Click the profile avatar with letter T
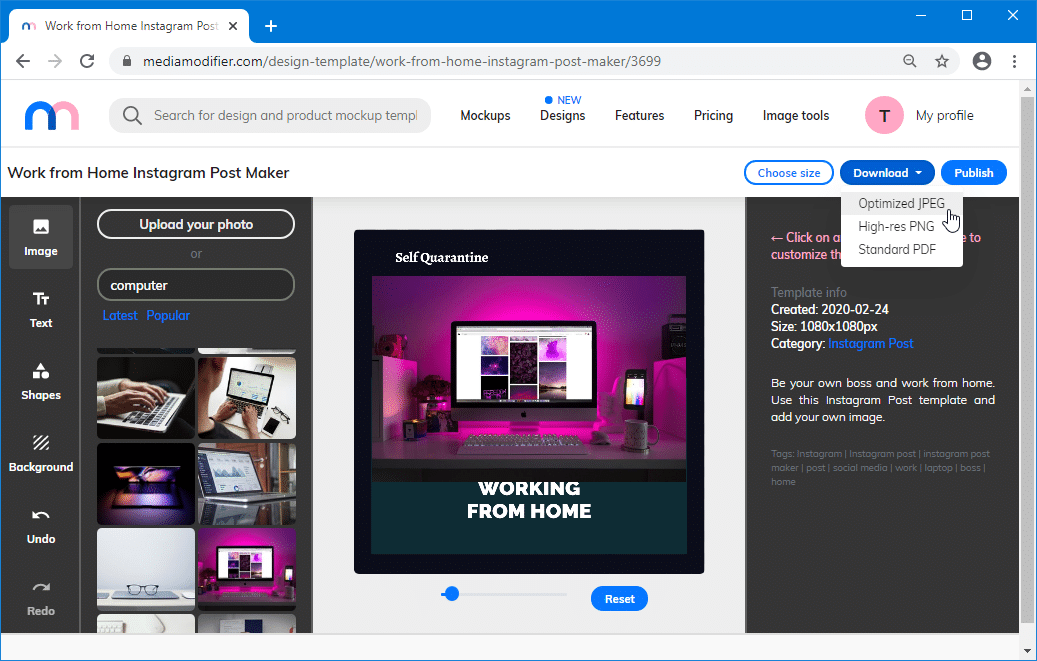Viewport: 1037px width, 661px height. coord(884,116)
